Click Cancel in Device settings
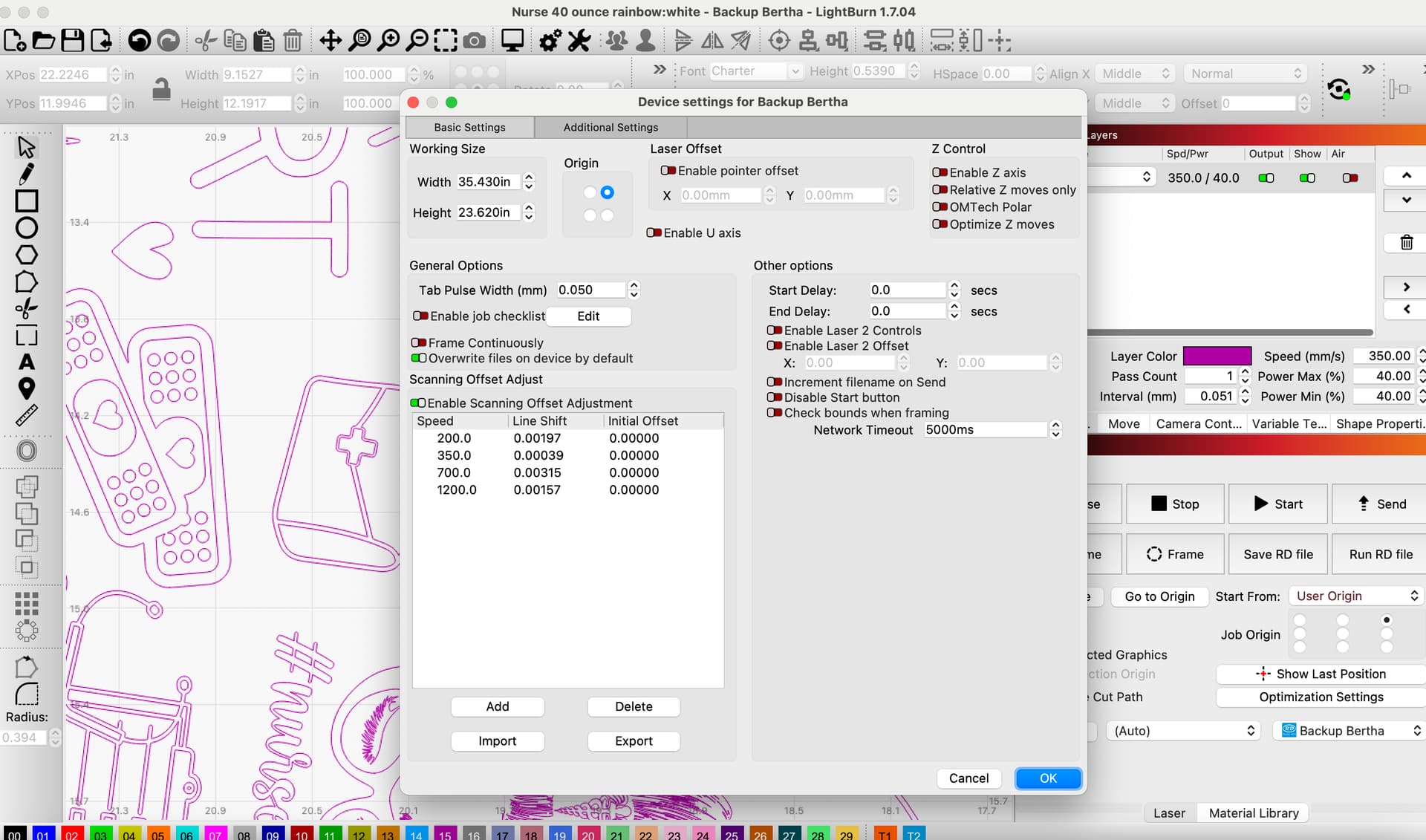 point(968,778)
